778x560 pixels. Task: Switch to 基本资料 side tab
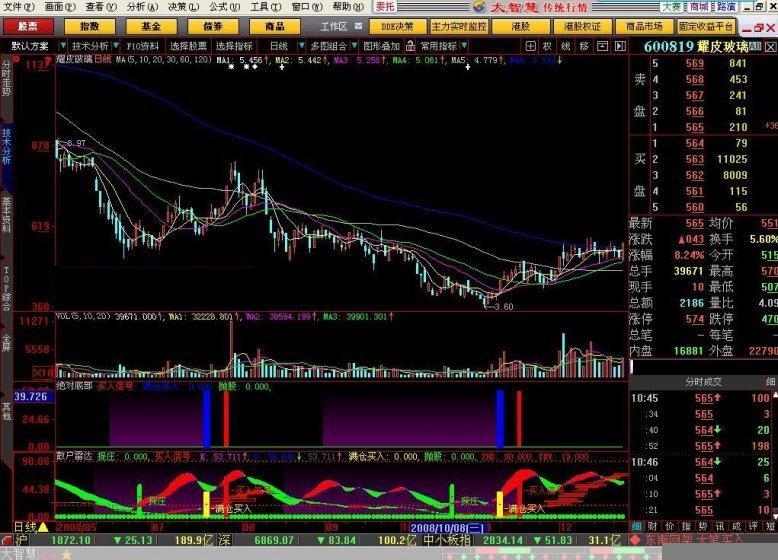tap(7, 214)
